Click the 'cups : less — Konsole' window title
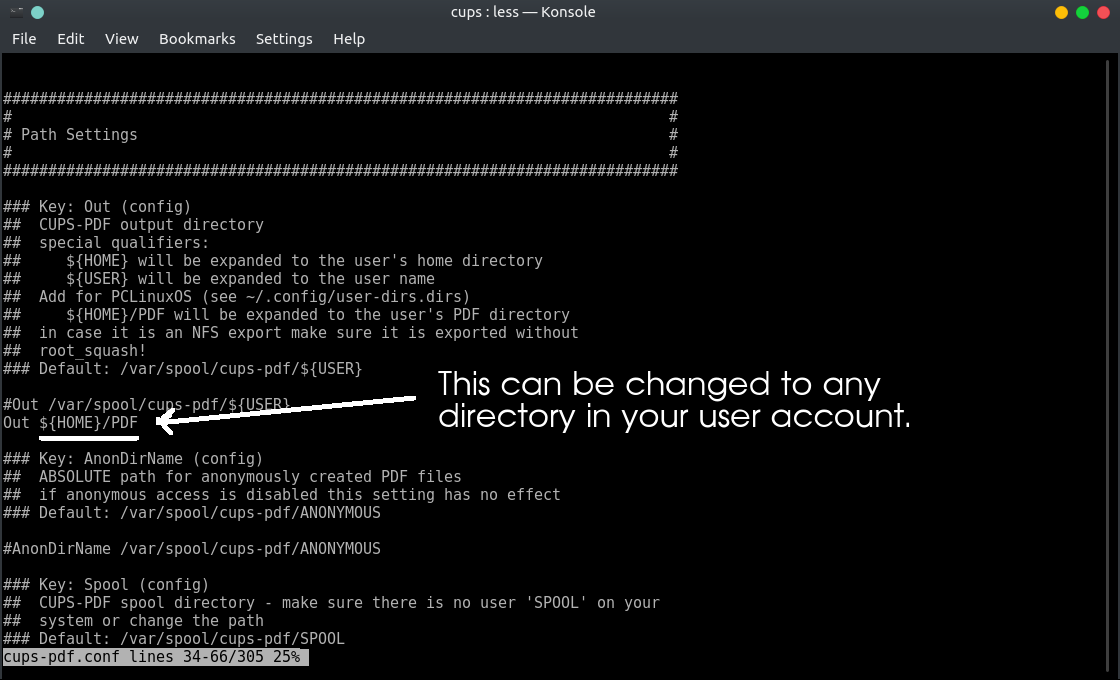The width and height of the screenshot is (1120, 680). (523, 12)
